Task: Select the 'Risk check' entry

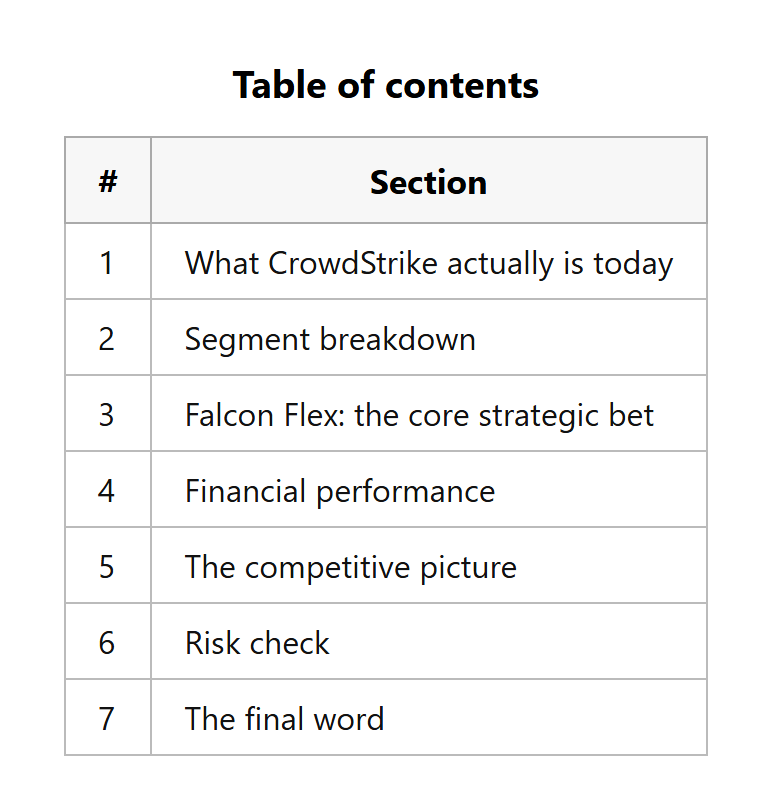Action: coord(257,643)
